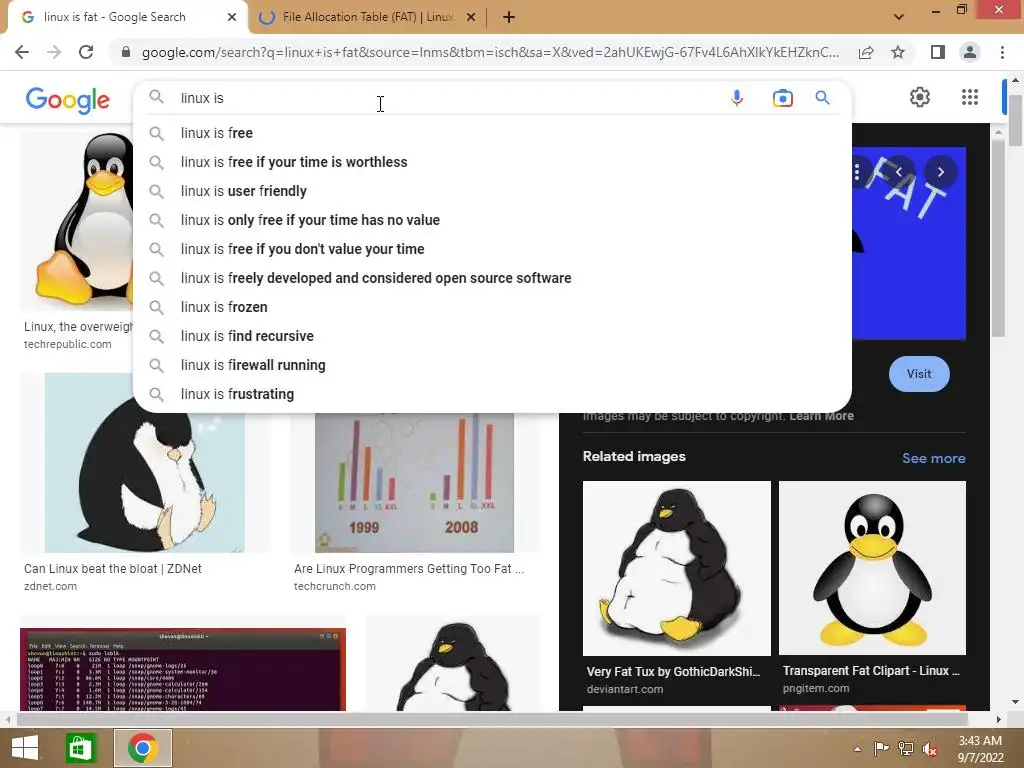
Task: Open Very Fat Tux by GothicDarkShi link
Action: 673,671
